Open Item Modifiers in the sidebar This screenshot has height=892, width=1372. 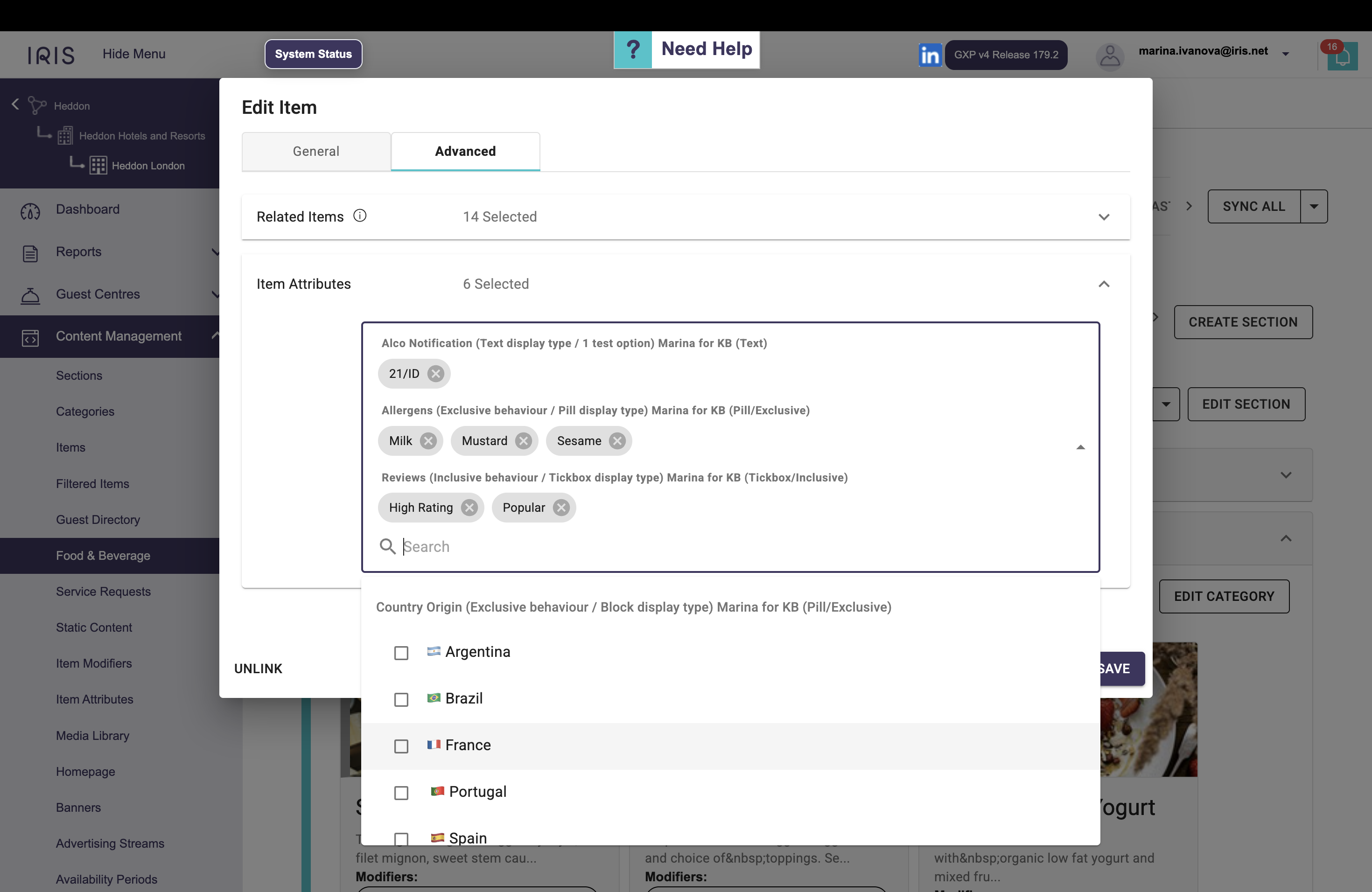[94, 663]
